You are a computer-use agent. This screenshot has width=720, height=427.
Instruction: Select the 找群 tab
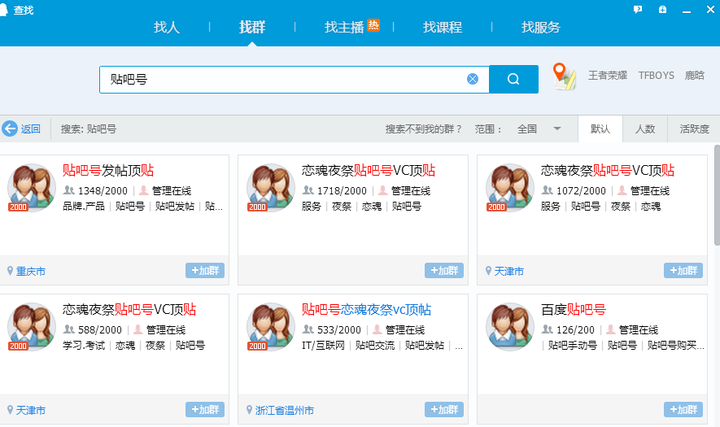[x=252, y=27]
